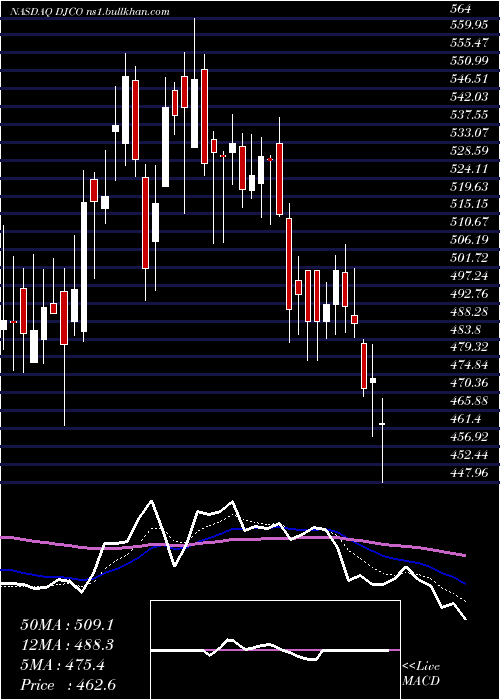The image size is (500, 700).
Task: Select the 550.99 price axis label
Action: click(x=469, y=61)
